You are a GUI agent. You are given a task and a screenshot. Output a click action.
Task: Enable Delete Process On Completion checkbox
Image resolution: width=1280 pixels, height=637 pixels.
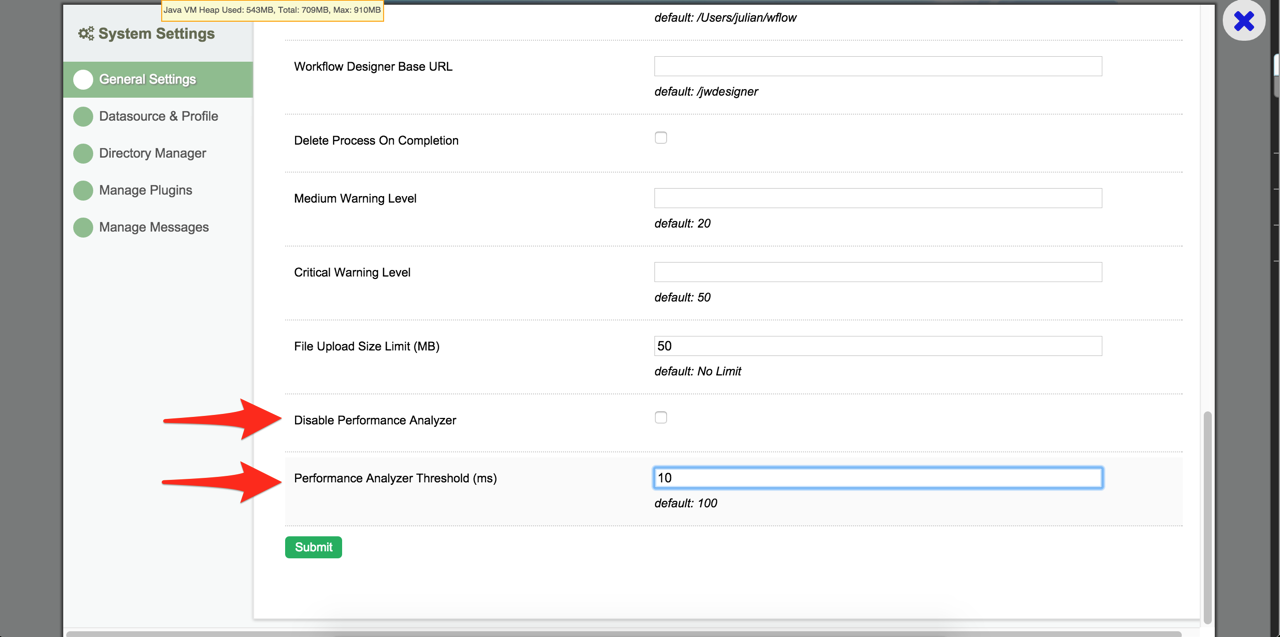pos(661,138)
